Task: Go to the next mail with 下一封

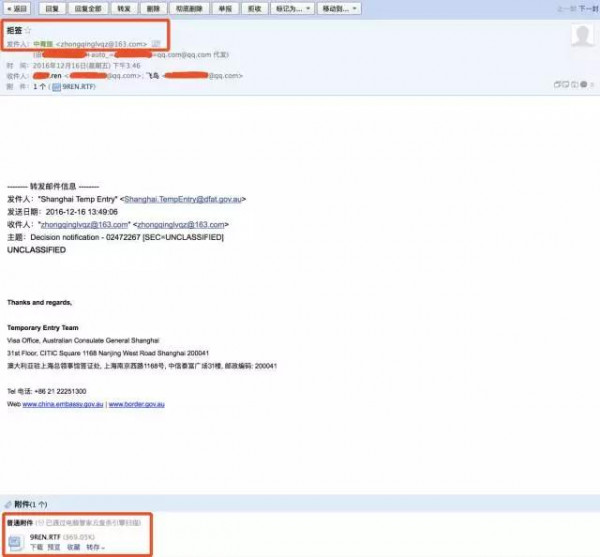Action: (589, 8)
